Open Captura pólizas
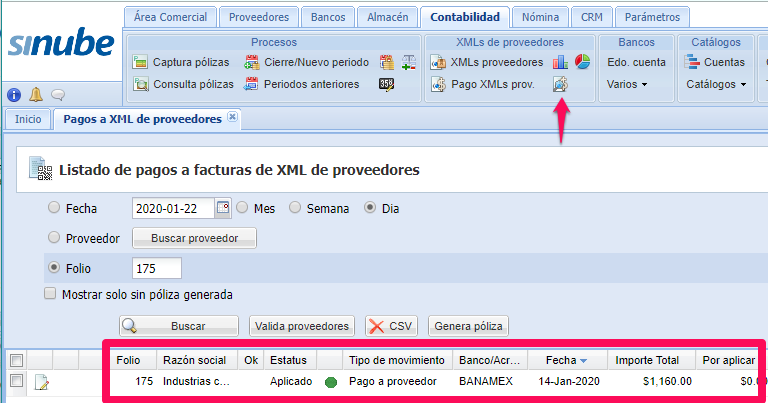 coord(181,62)
